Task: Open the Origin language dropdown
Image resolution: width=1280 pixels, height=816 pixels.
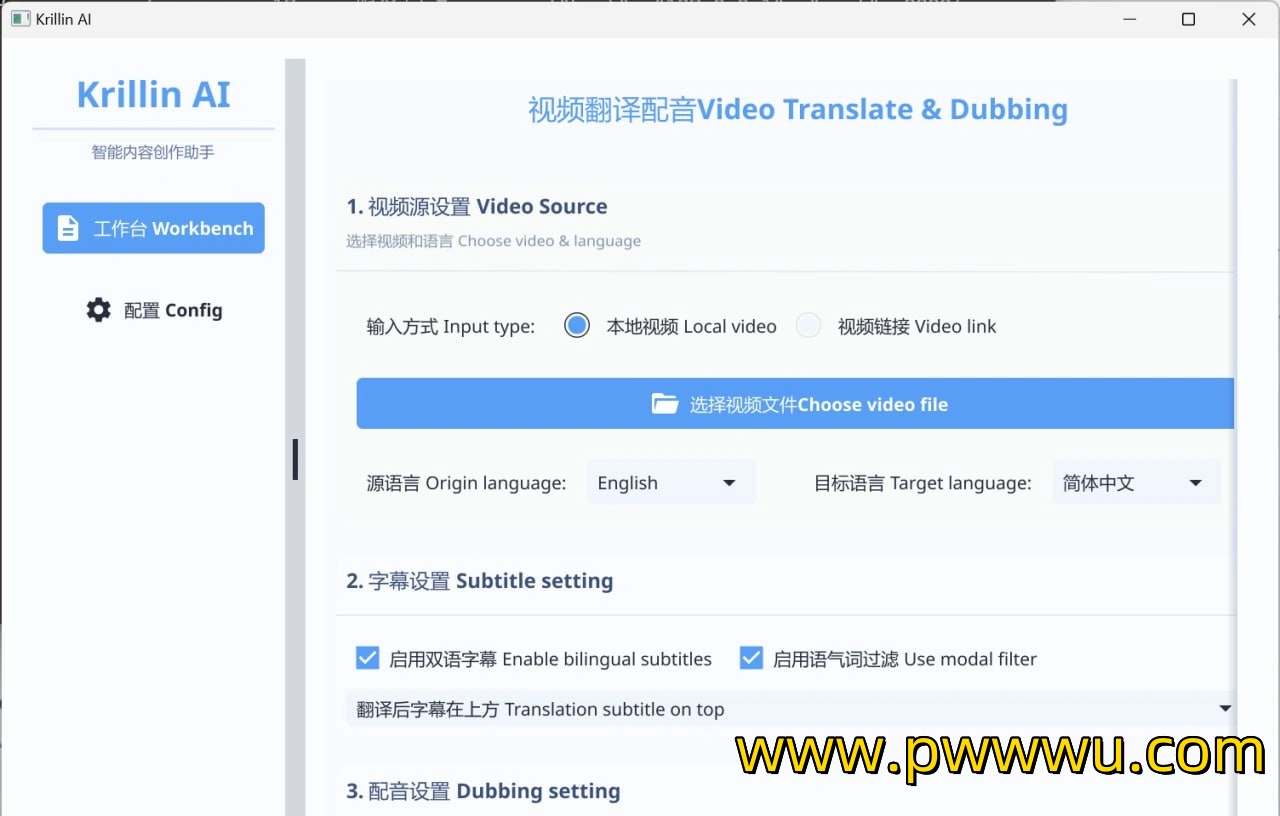Action: pyautogui.click(x=671, y=483)
